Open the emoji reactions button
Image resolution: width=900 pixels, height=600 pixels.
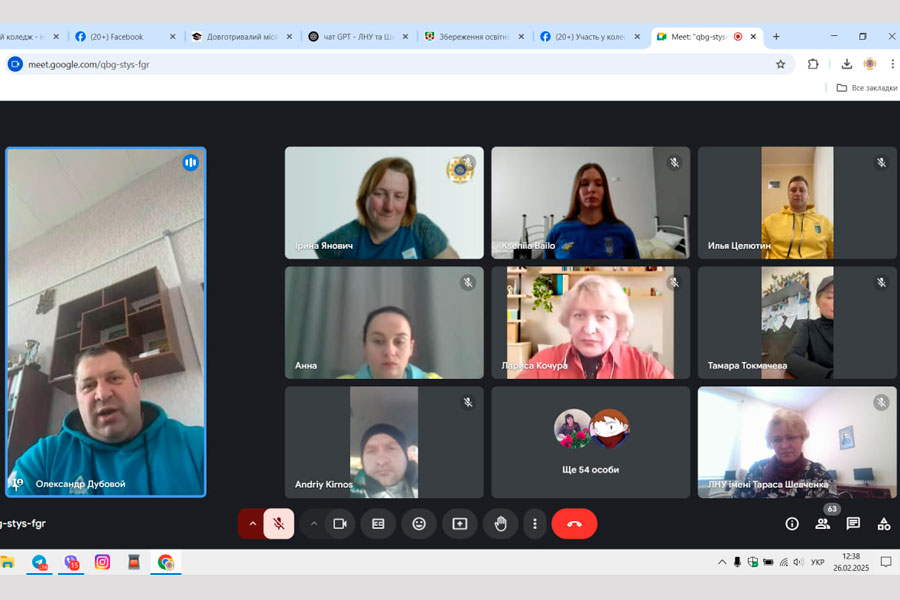click(x=419, y=524)
